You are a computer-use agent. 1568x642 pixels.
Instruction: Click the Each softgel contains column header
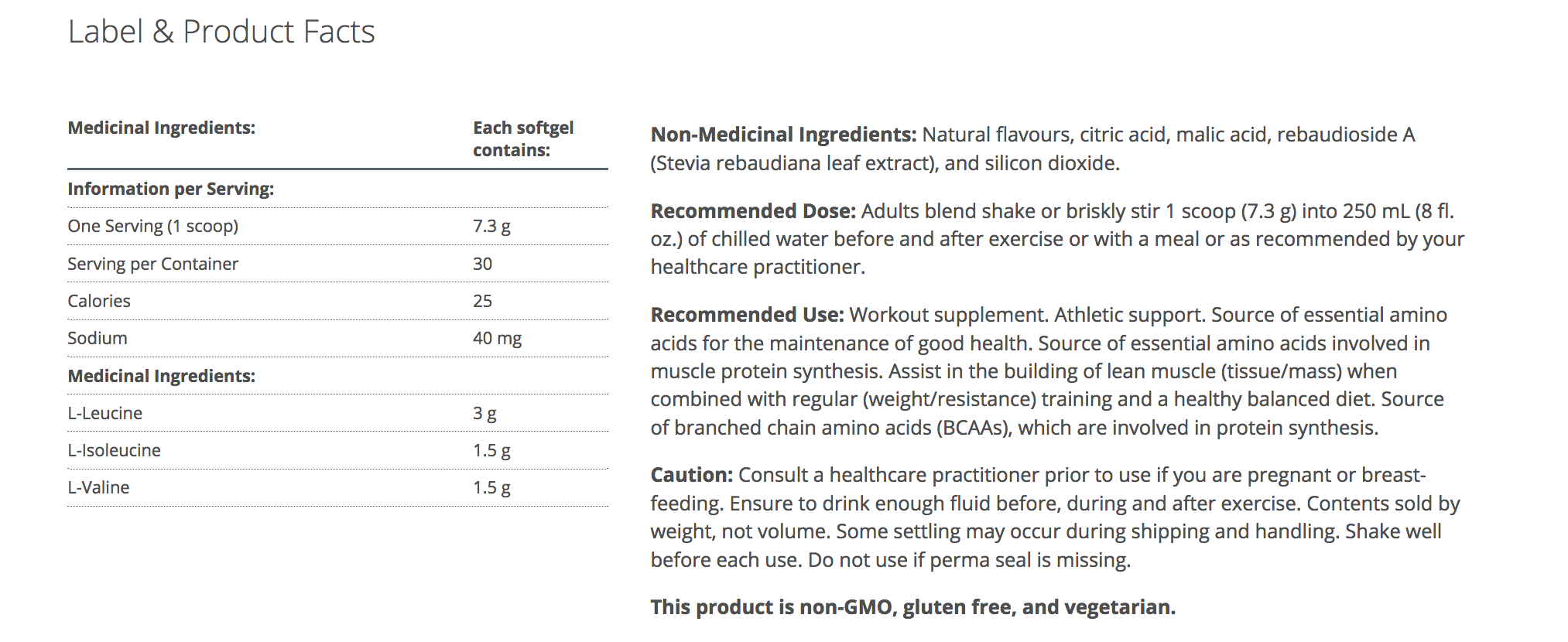523,138
